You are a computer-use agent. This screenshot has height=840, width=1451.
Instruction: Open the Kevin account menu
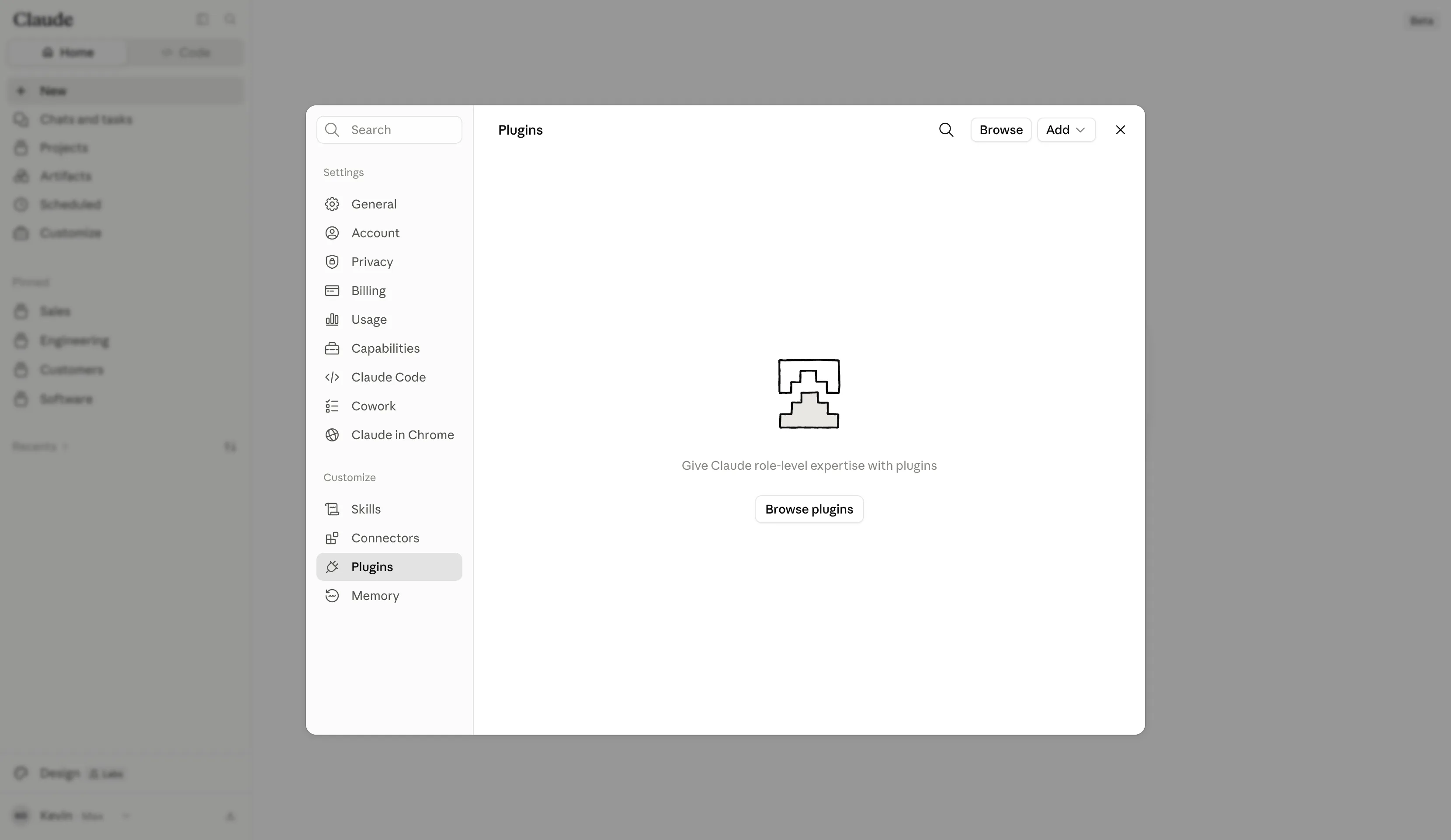71,815
